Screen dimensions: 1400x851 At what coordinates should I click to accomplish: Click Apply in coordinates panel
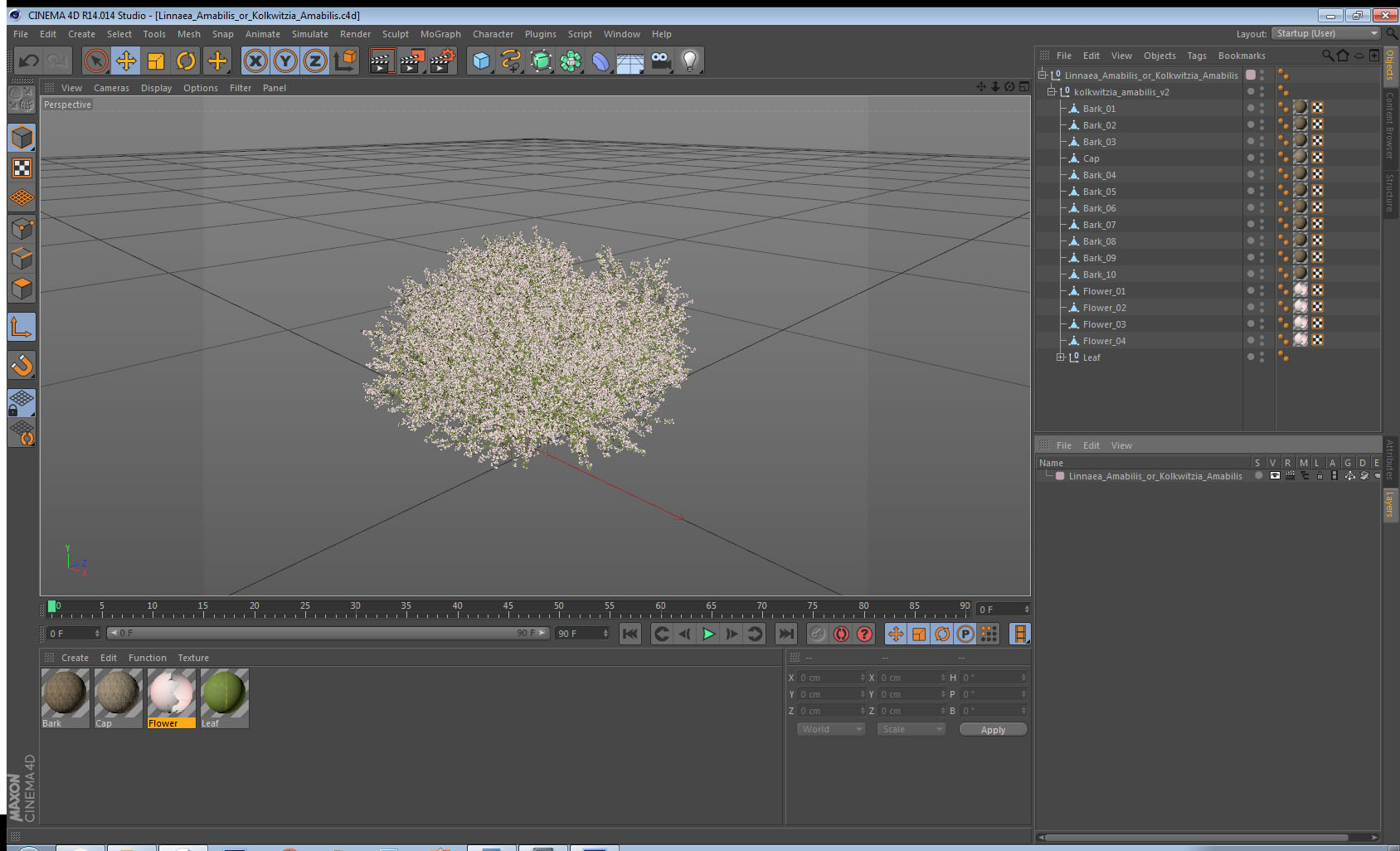coord(993,730)
